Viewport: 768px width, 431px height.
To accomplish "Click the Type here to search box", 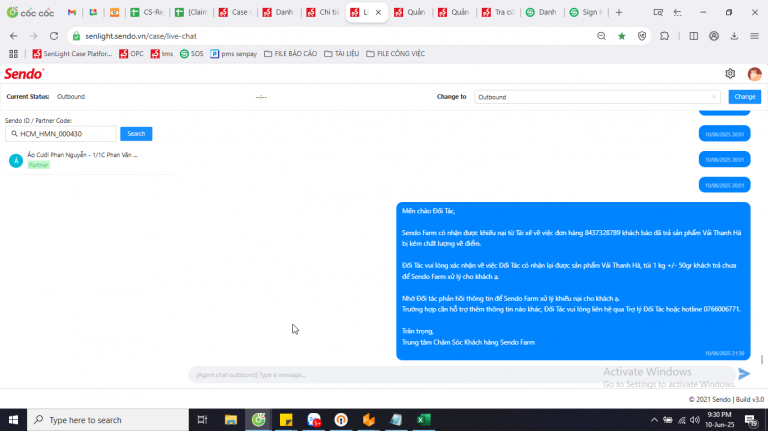I will (108, 420).
